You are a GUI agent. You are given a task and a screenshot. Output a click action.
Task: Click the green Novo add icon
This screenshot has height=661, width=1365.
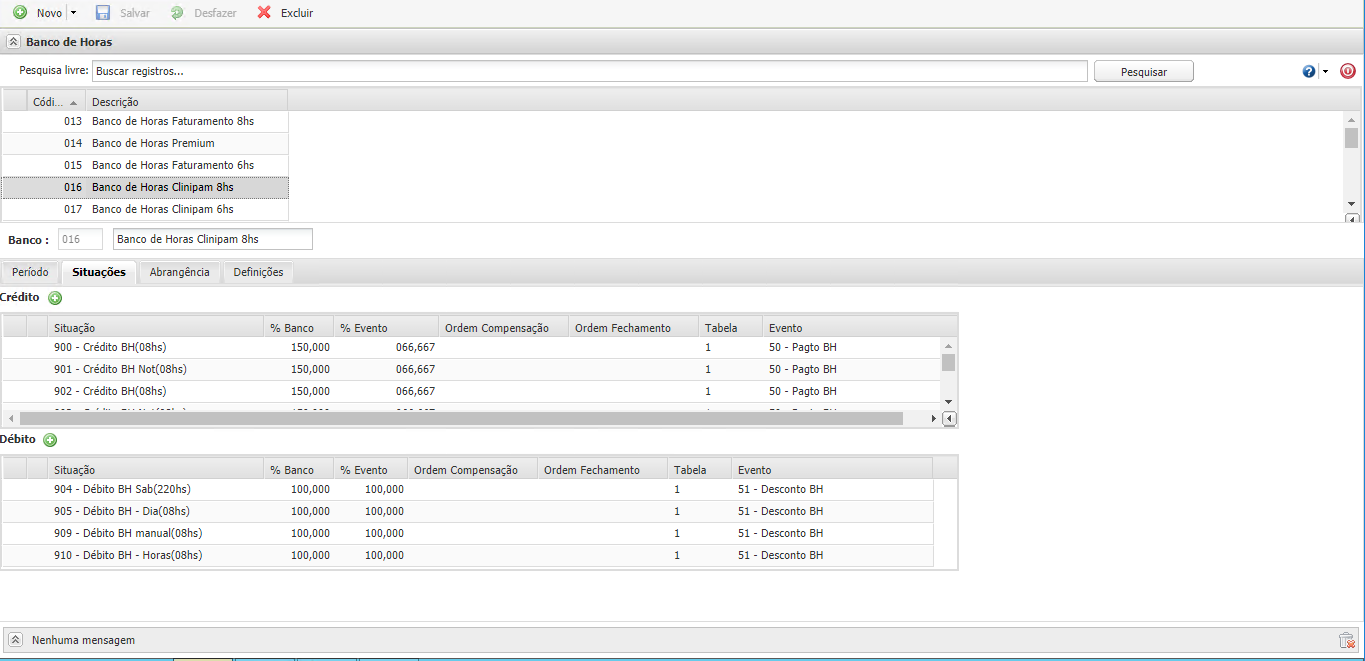(20, 13)
